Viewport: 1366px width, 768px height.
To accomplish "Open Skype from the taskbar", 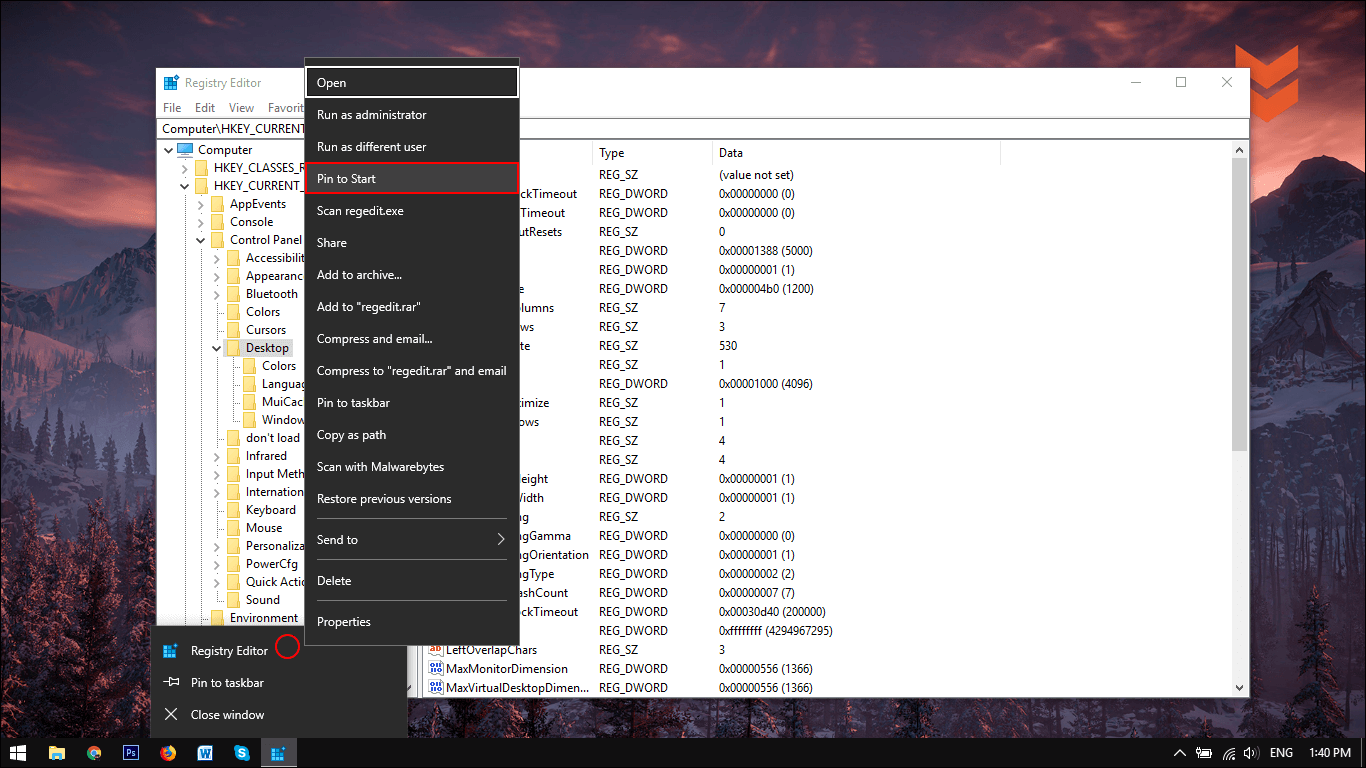I will tap(242, 753).
